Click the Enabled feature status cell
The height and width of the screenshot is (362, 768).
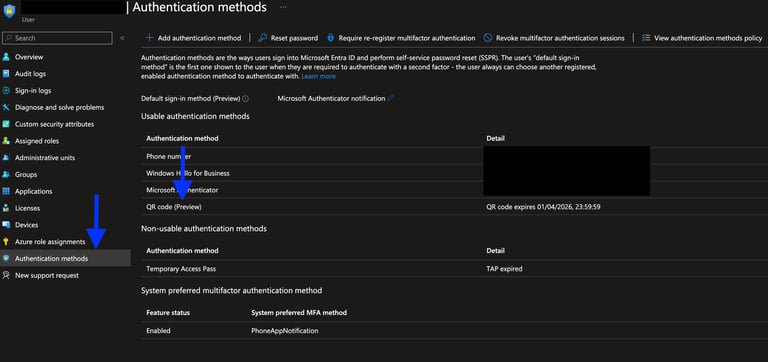click(x=158, y=331)
